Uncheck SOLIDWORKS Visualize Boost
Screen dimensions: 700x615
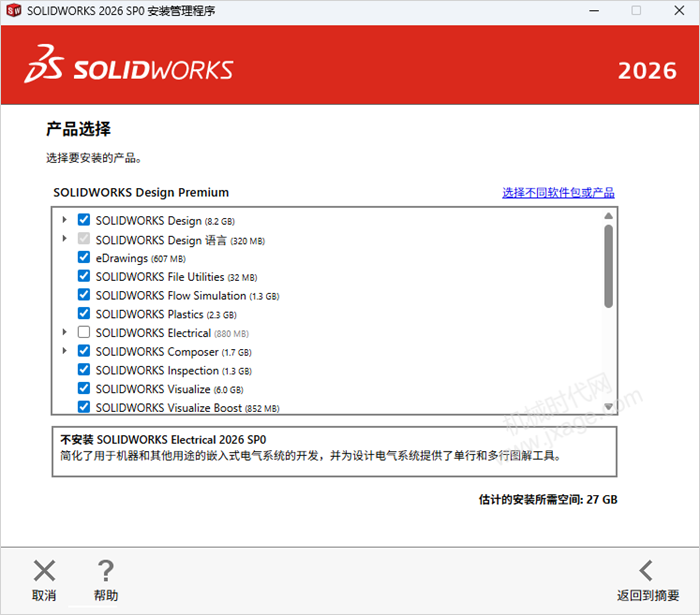click(84, 407)
